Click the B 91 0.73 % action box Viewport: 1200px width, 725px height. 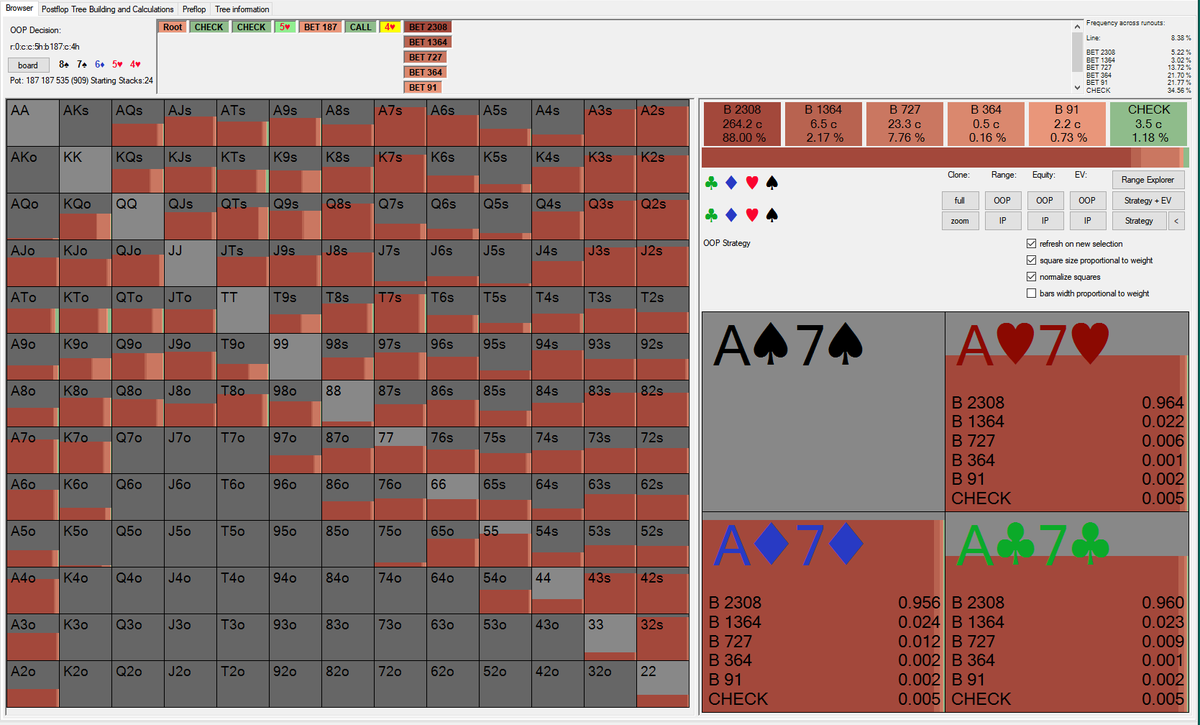pyautogui.click(x=1067, y=123)
